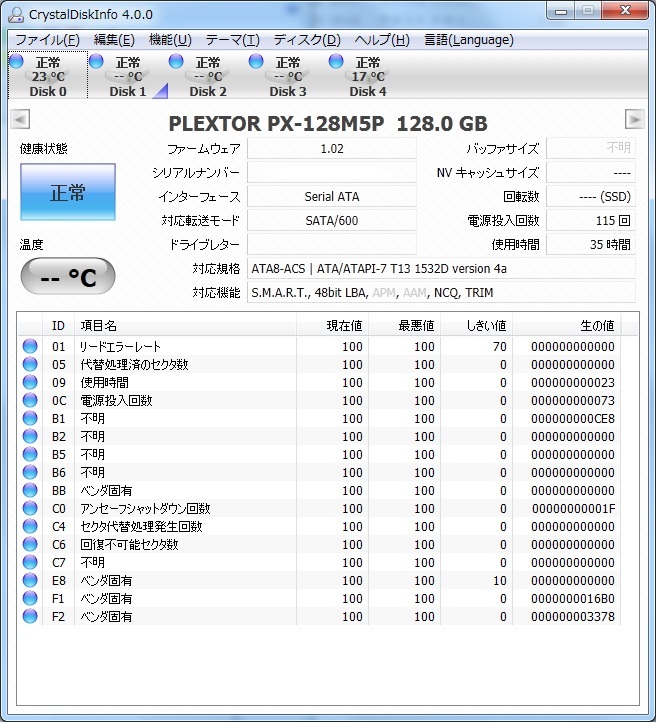The height and width of the screenshot is (722, 656).
Task: Select the C0 アンセーフシャットダウン回数 row
Action: 319,508
